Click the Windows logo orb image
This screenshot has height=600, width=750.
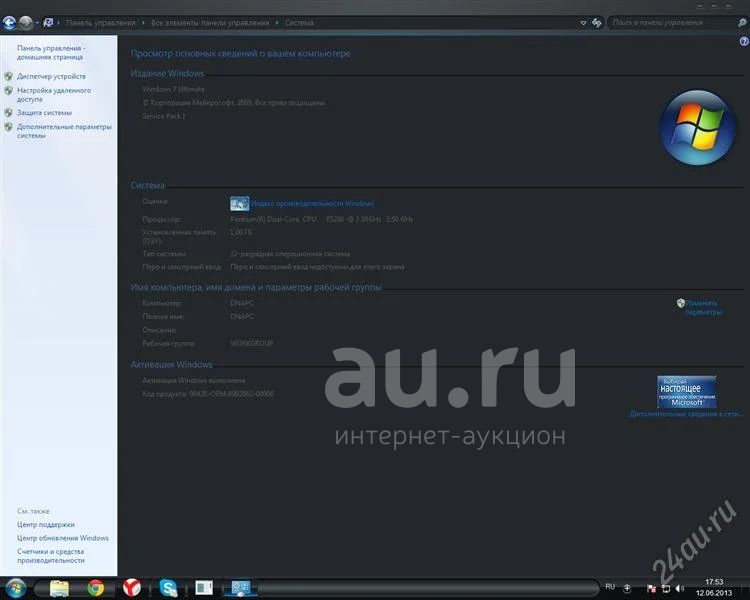[697, 127]
